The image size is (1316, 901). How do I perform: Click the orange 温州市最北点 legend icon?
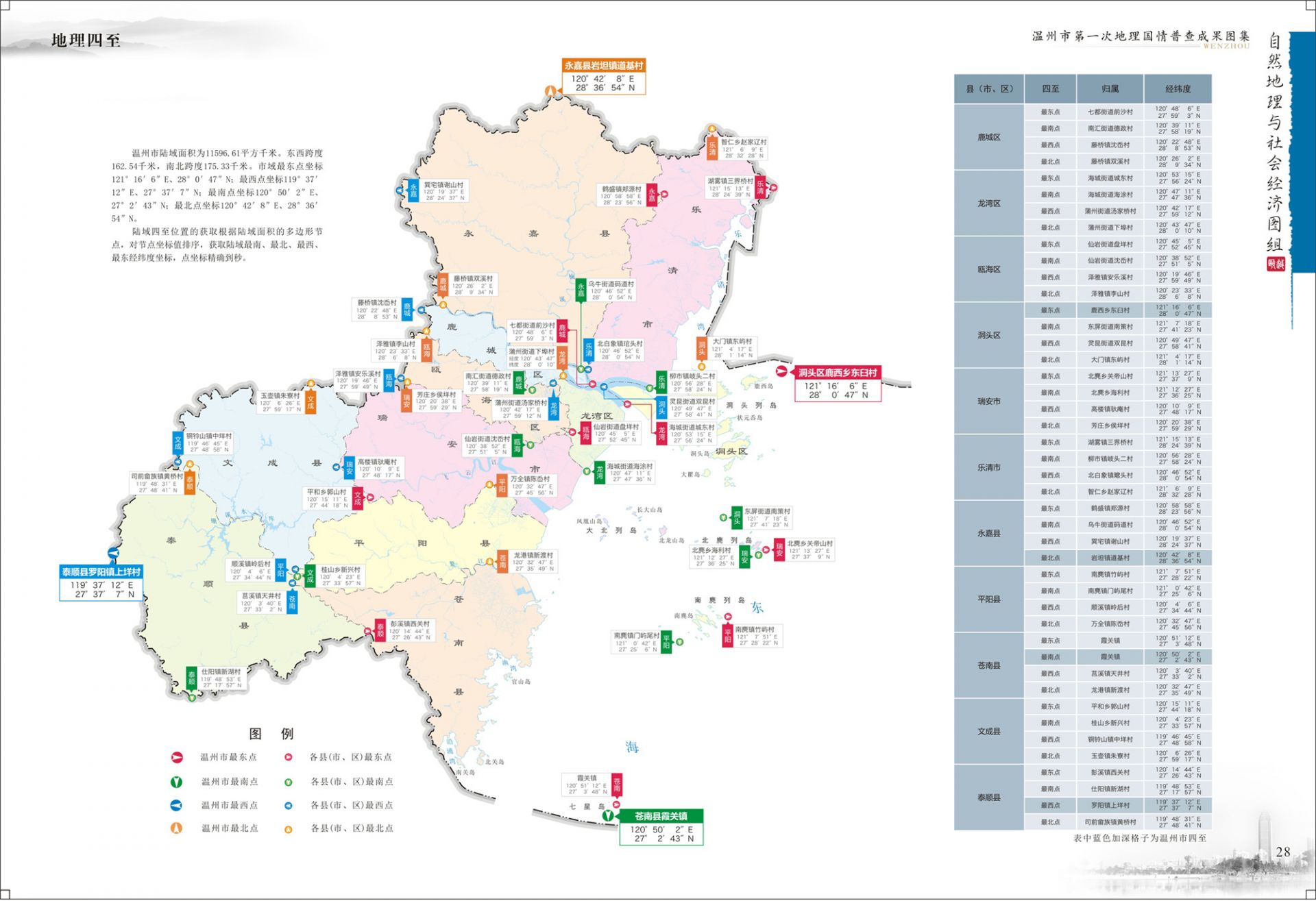click(x=176, y=828)
